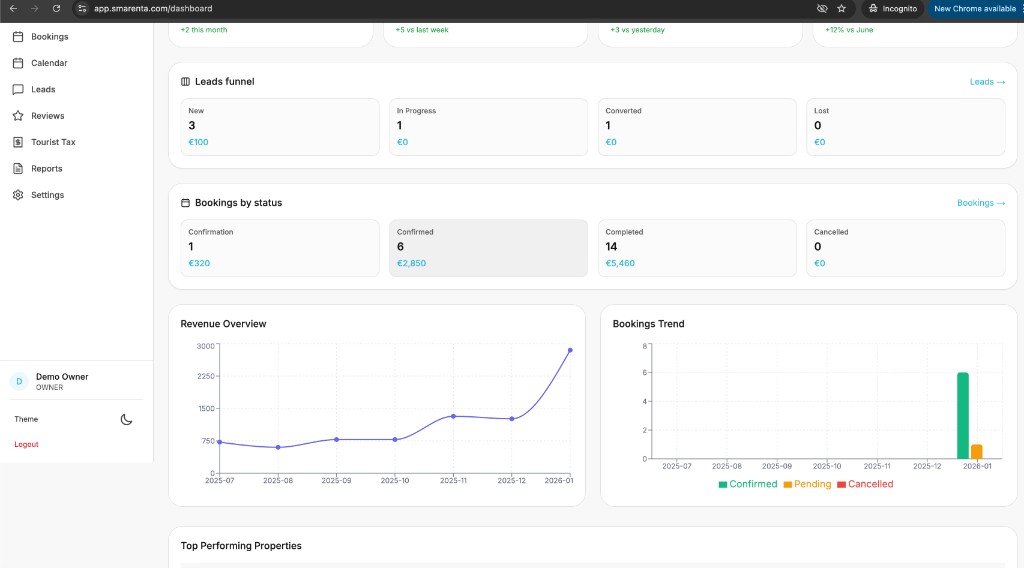Click the Bookings calendar icon in sidebar
1024x568 pixels.
point(18,37)
